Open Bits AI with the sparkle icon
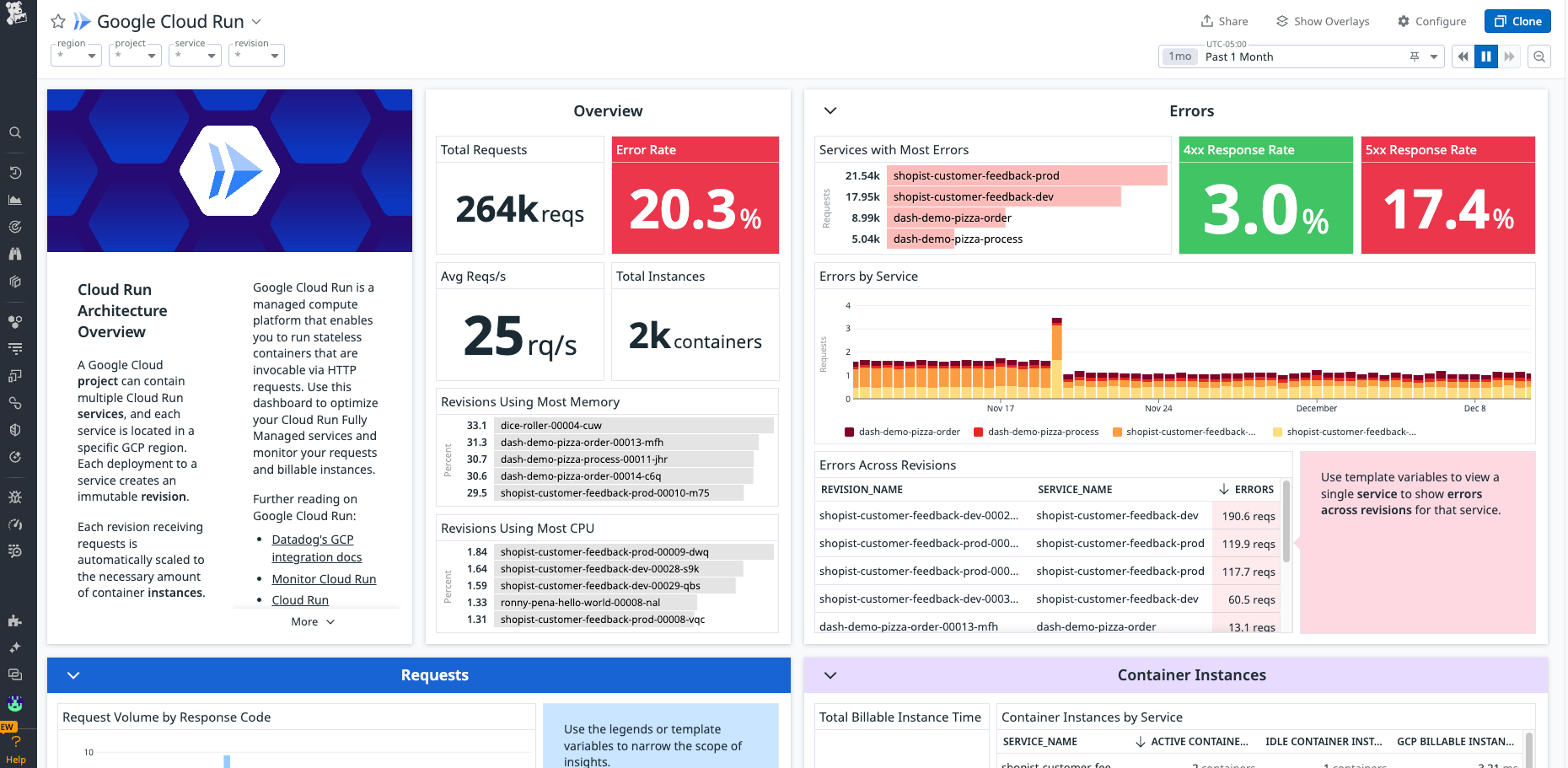This screenshot has height=768, width=1568. (x=15, y=647)
